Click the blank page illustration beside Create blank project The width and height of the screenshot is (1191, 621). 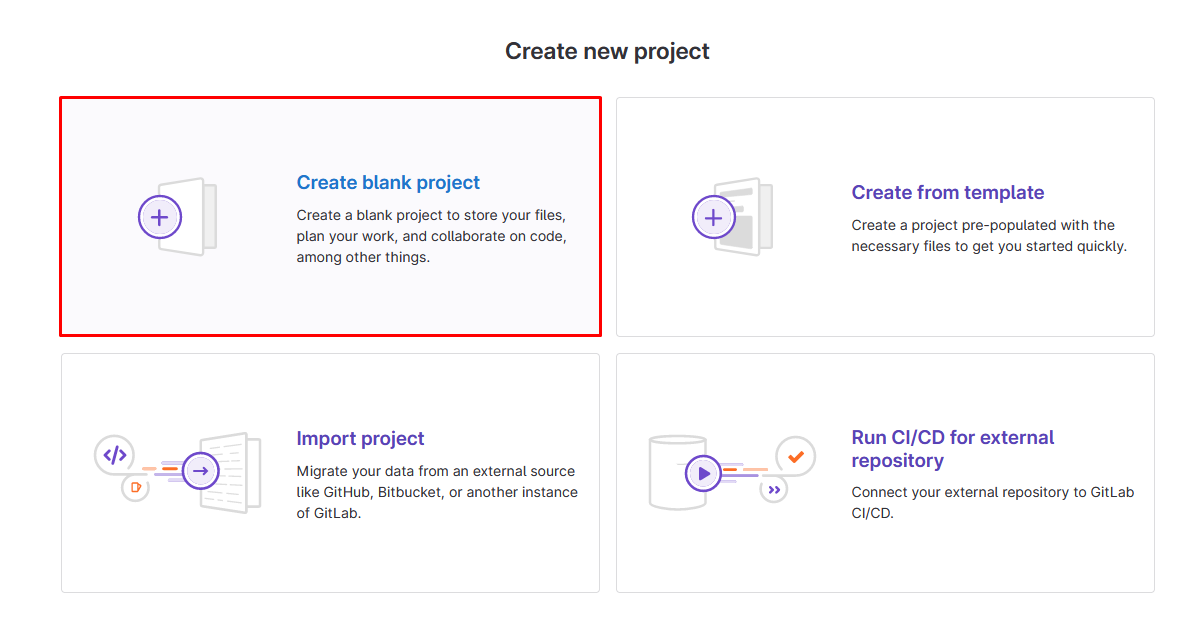(194, 216)
